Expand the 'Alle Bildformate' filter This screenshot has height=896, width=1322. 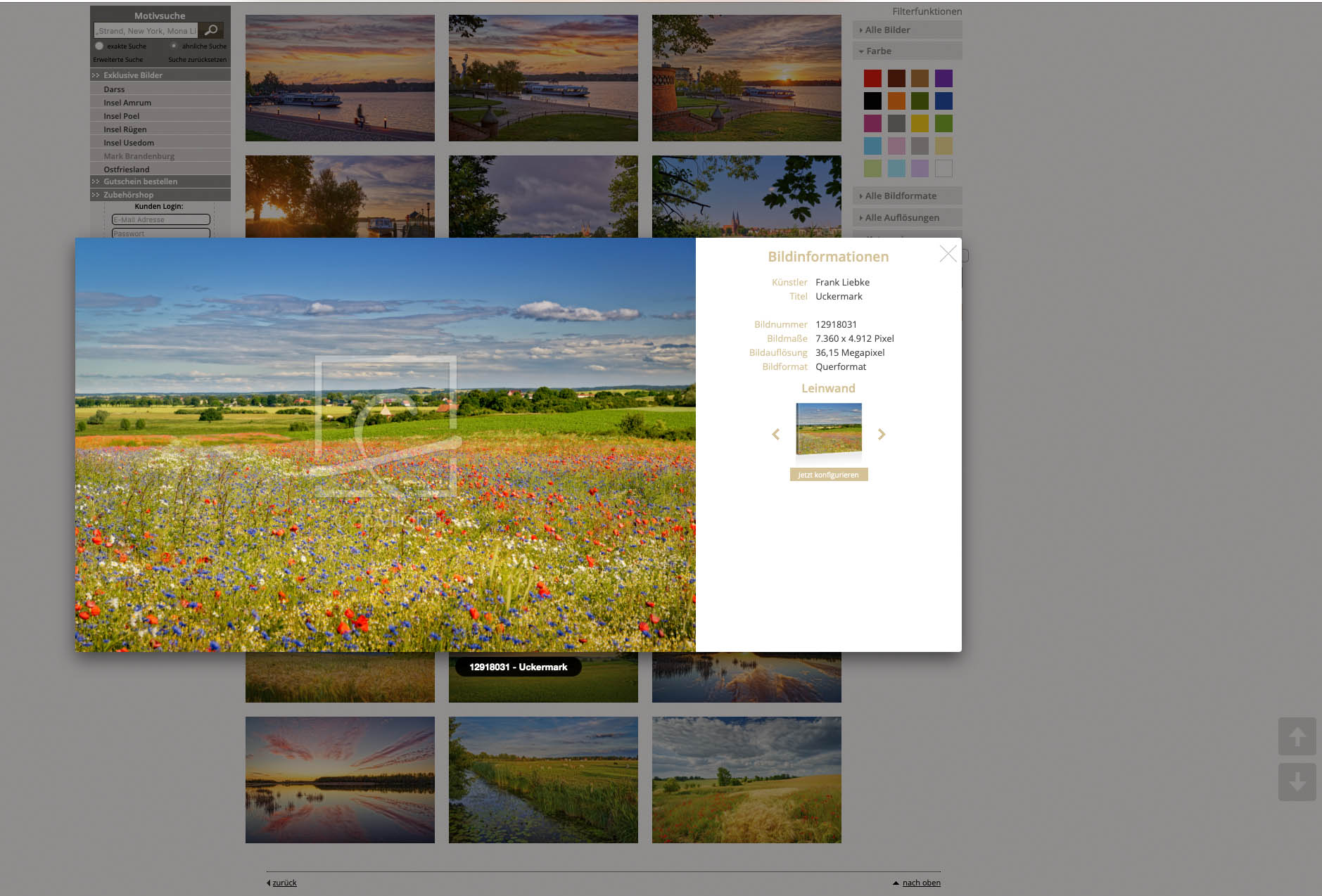[x=900, y=196]
